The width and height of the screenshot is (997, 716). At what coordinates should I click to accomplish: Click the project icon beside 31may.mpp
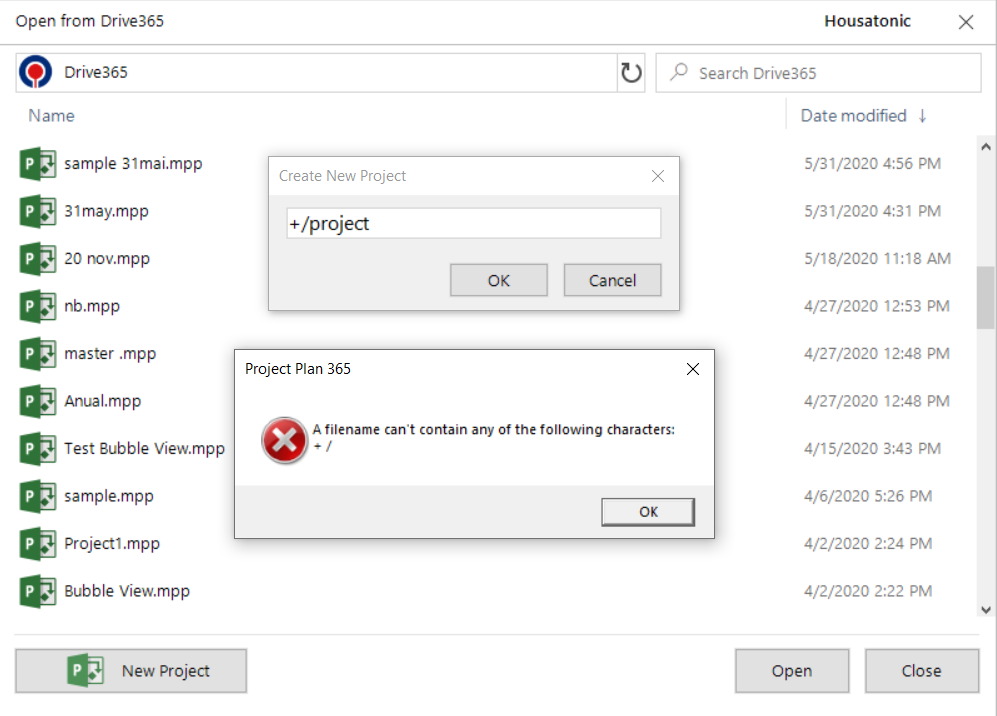(x=38, y=211)
